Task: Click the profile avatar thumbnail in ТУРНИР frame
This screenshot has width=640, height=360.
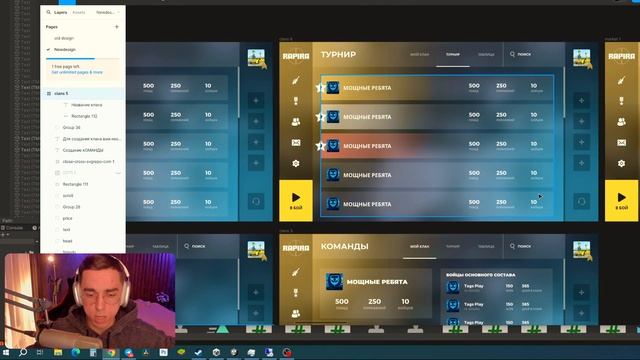Action: [x=582, y=58]
